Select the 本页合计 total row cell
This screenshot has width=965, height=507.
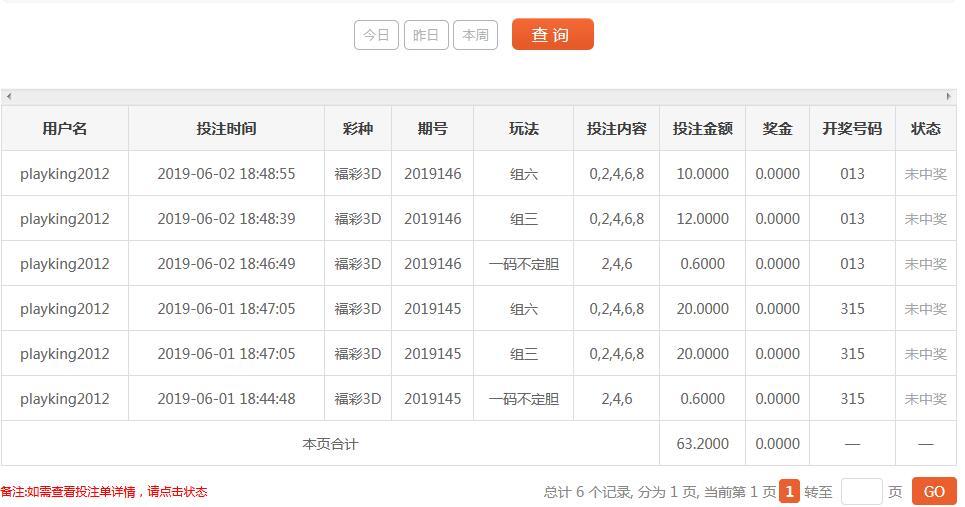[330, 444]
